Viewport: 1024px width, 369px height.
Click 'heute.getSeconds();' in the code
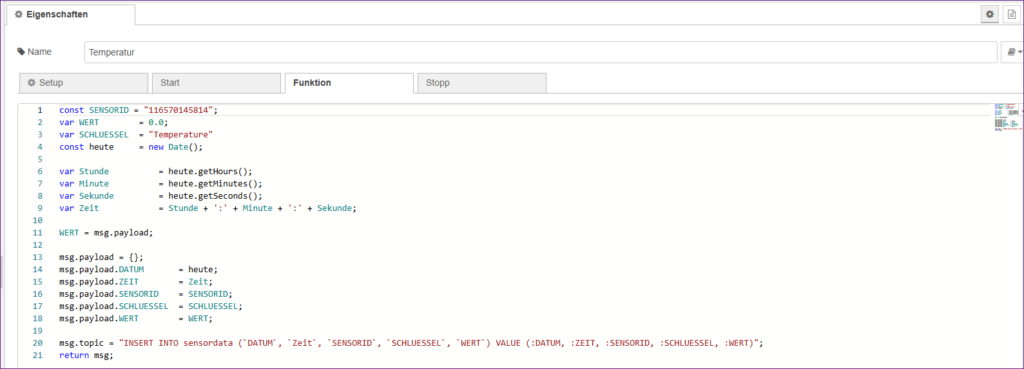click(x=216, y=196)
